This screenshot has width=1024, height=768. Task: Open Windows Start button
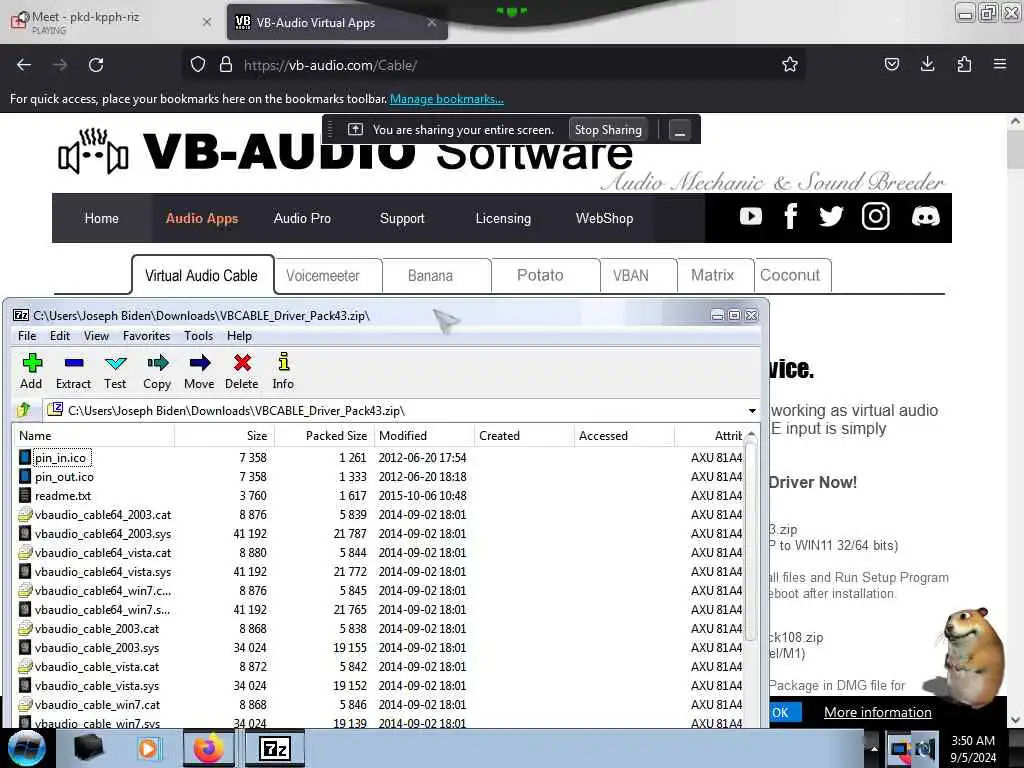click(26, 748)
